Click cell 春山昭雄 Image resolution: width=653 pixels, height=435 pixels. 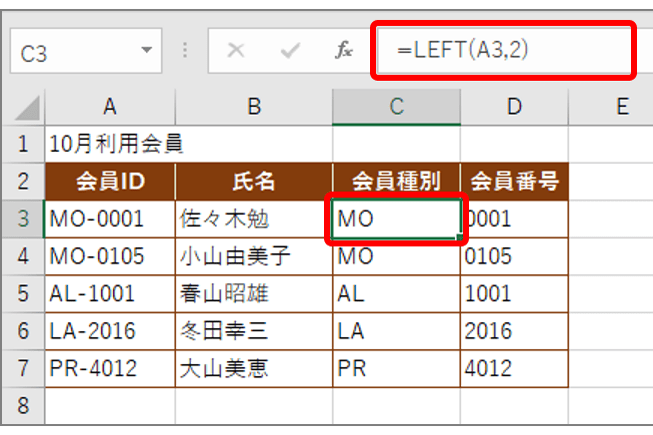point(254,294)
